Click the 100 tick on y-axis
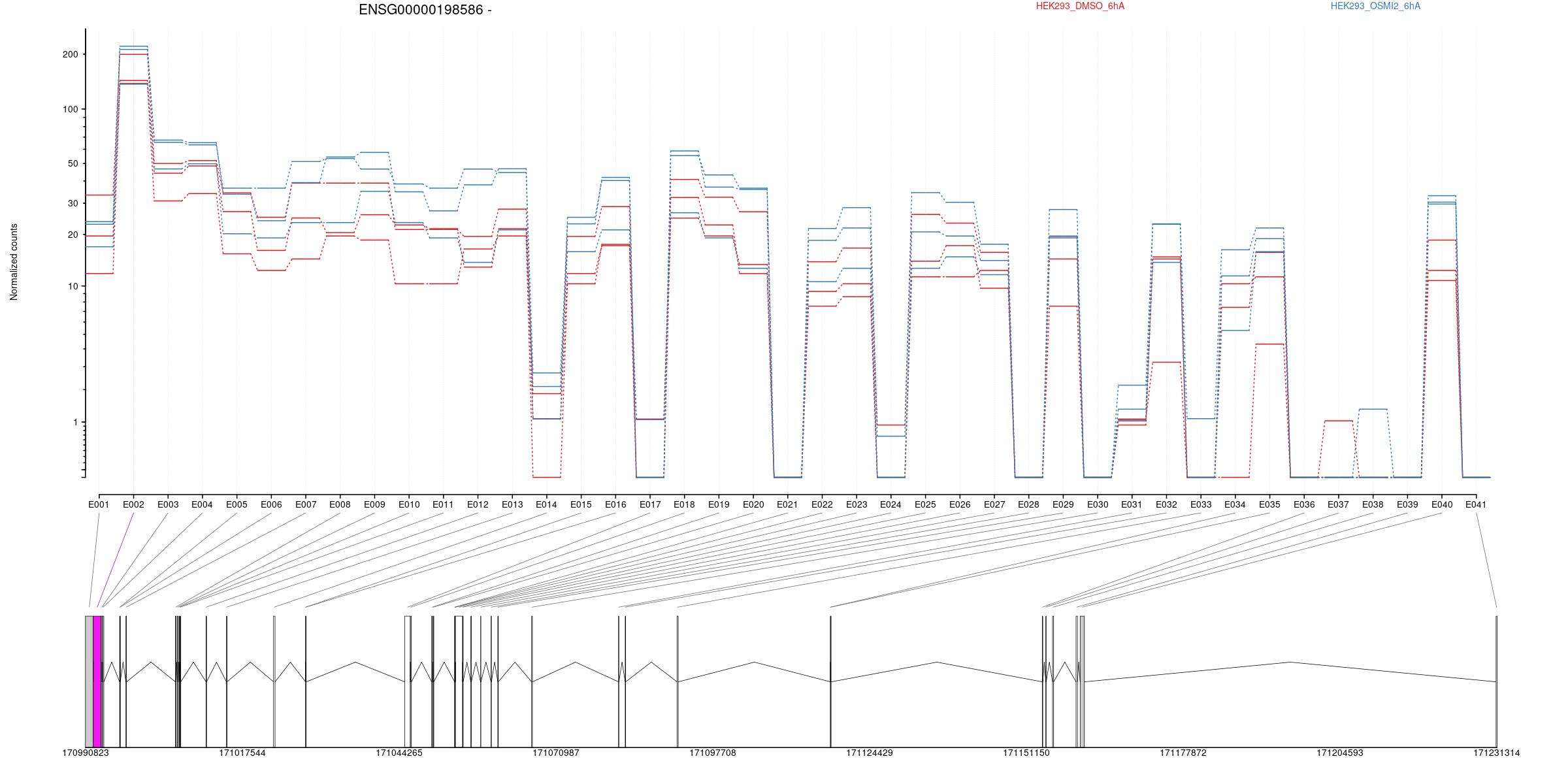This screenshot has height=784, width=1568. [x=70, y=109]
